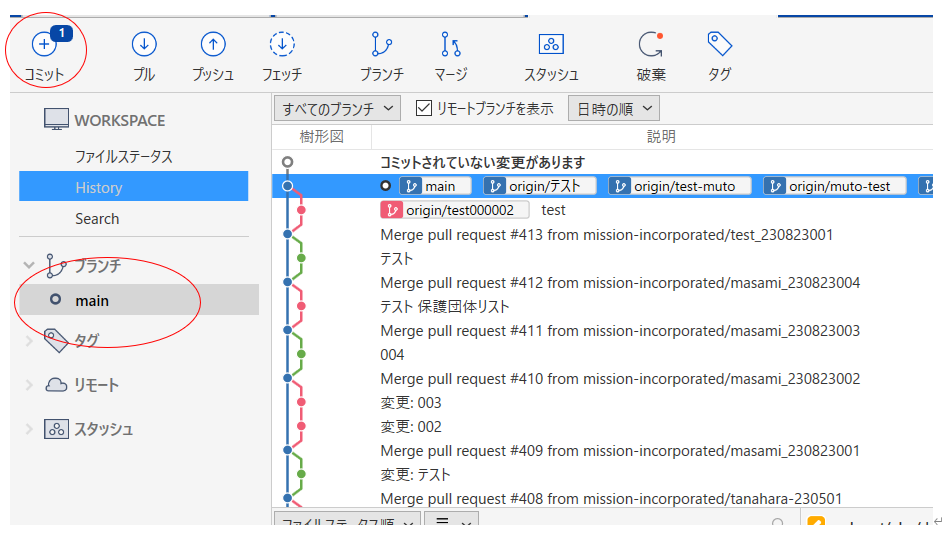
Task: Select the main branch in sidebar
Action: (x=92, y=300)
